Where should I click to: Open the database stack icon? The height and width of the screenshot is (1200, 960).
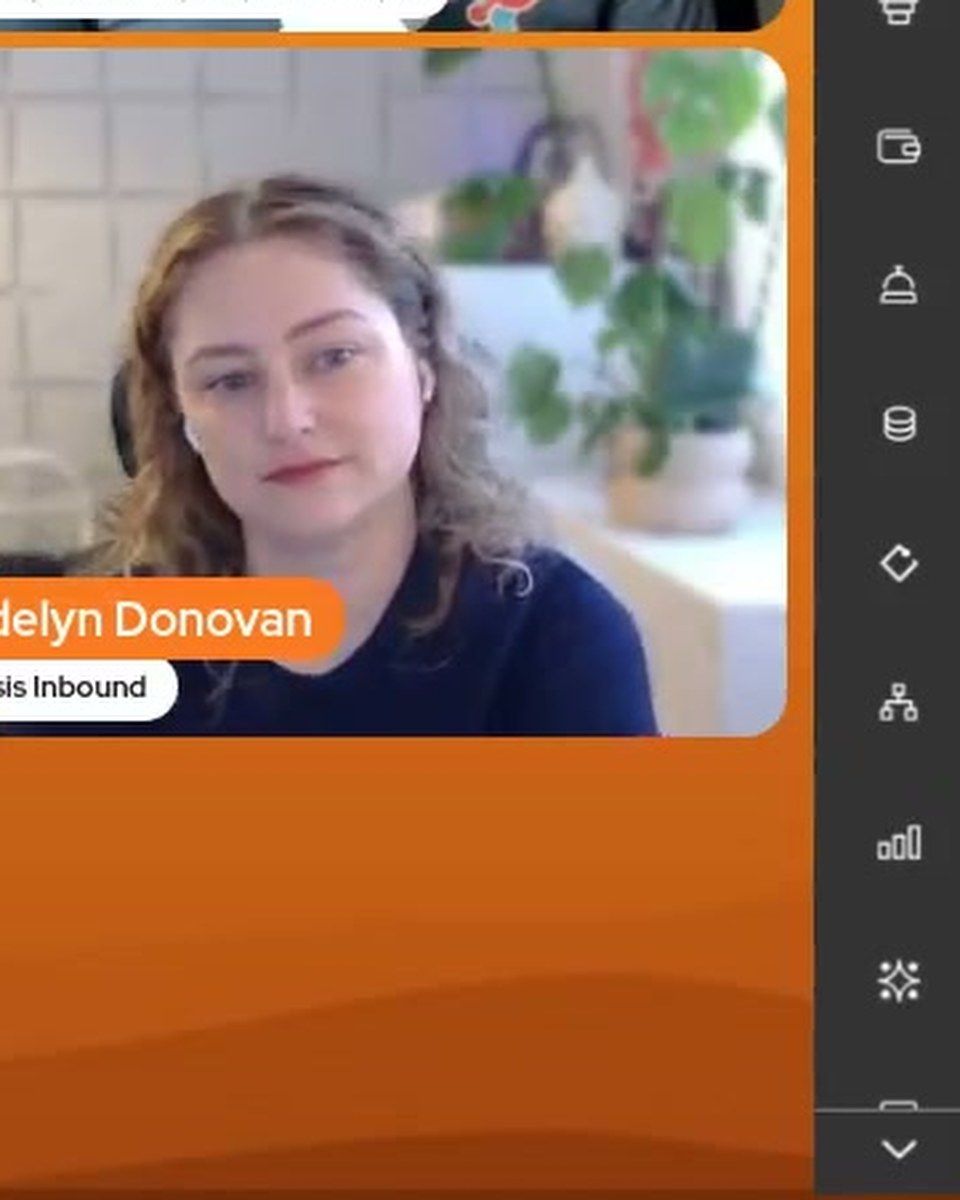click(898, 424)
